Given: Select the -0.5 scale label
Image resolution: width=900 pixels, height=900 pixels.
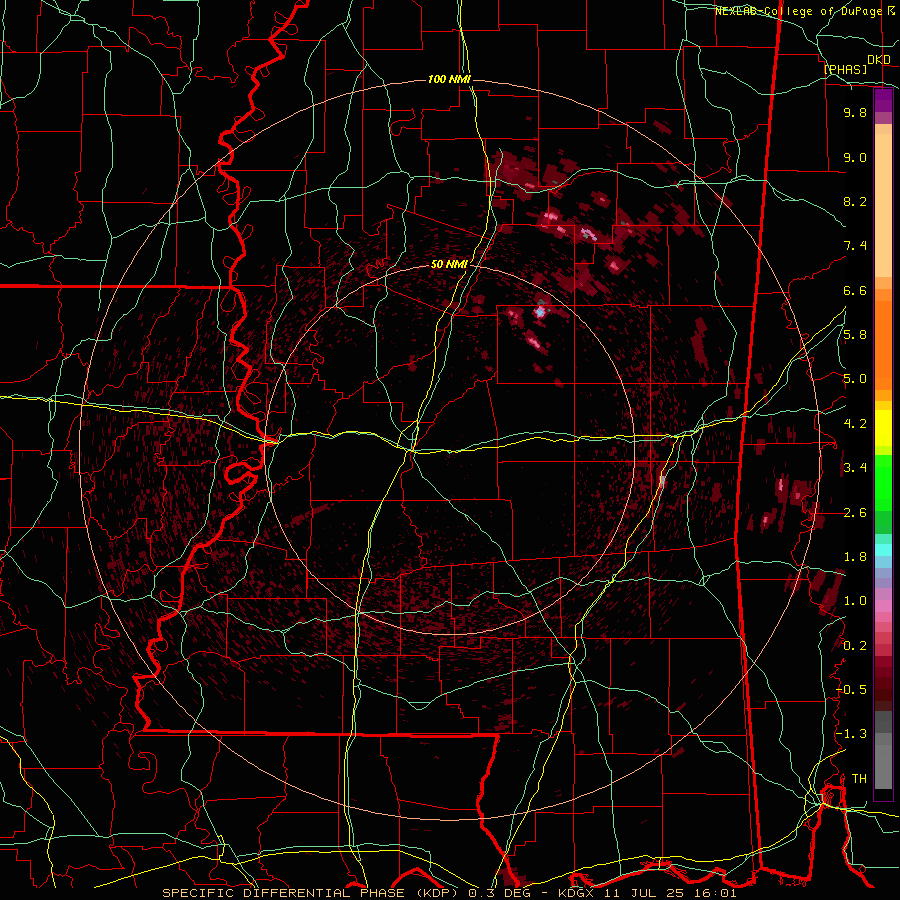Looking at the screenshot, I should coord(852,689).
